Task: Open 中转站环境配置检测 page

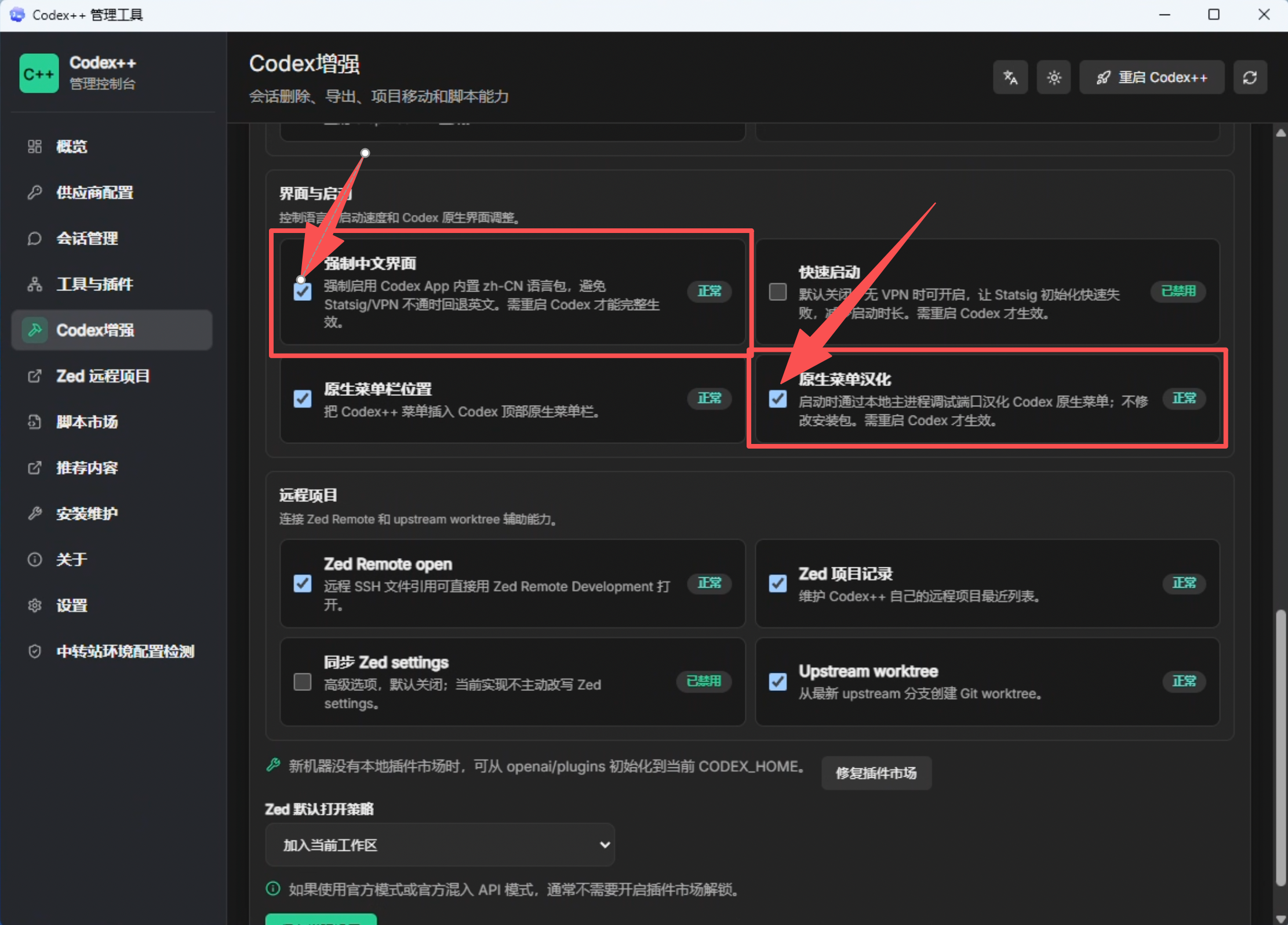Action: [112, 651]
